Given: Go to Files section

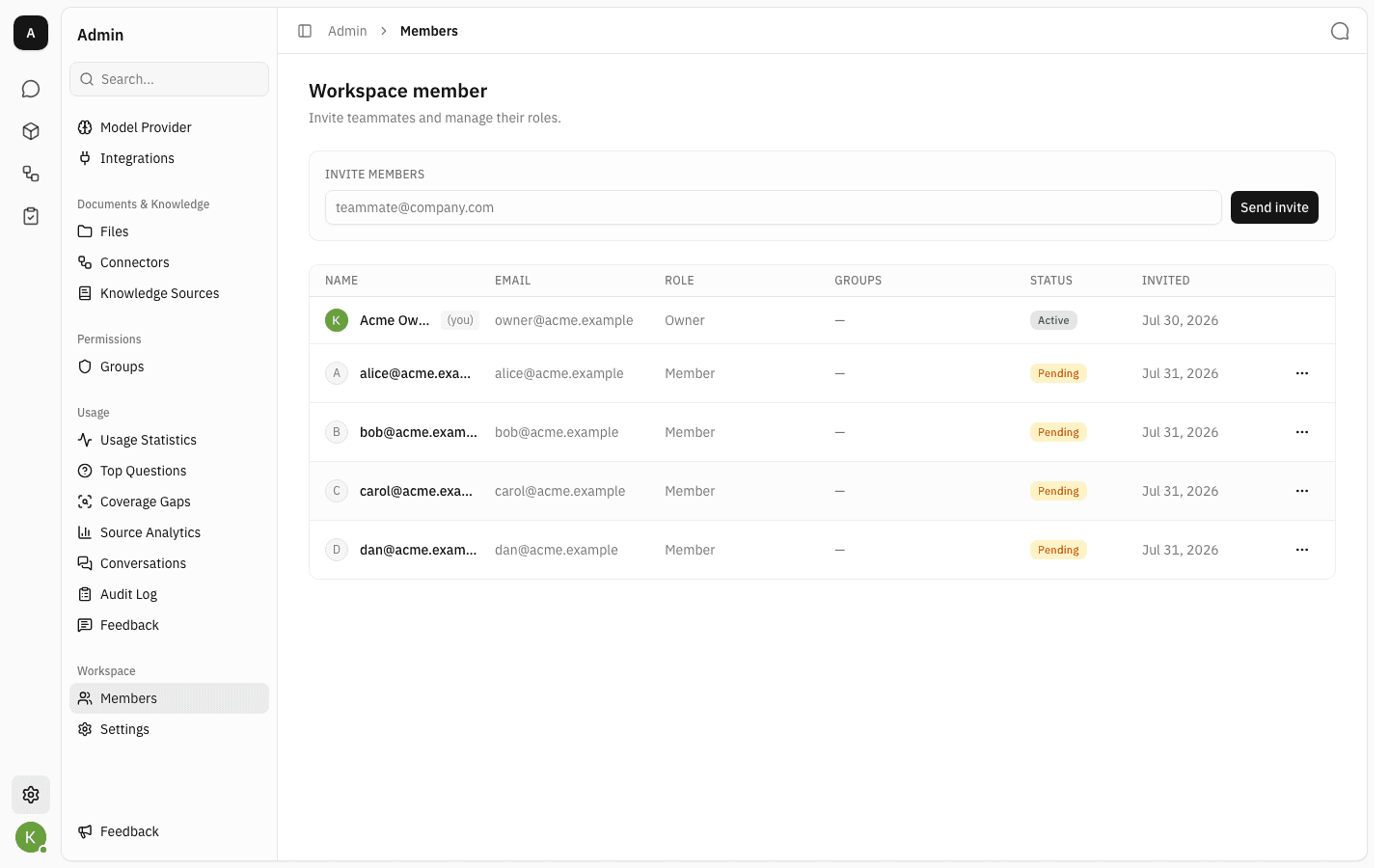Looking at the screenshot, I should tap(169, 231).
